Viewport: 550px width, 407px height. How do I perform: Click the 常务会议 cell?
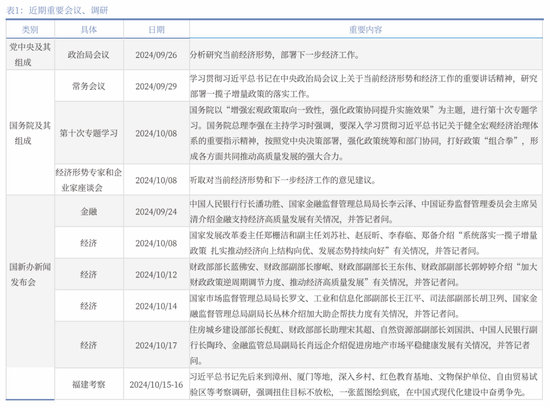tap(89, 86)
